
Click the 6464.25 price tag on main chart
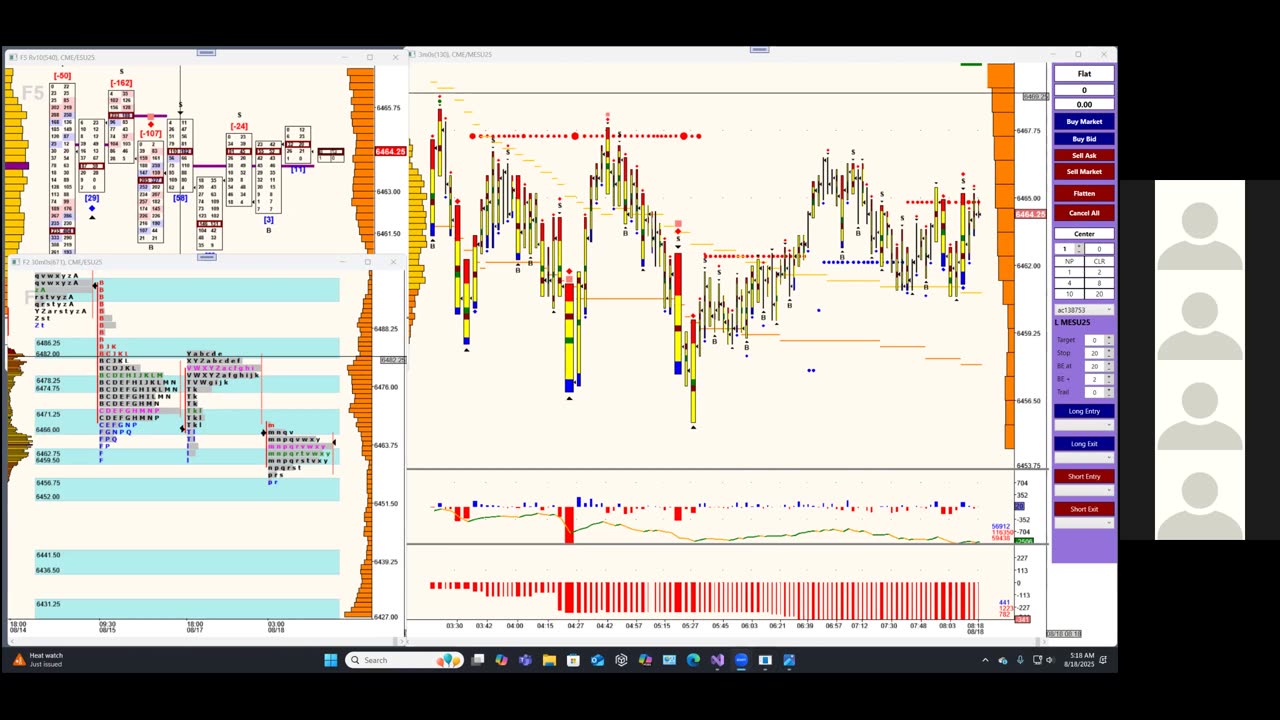coord(1030,214)
